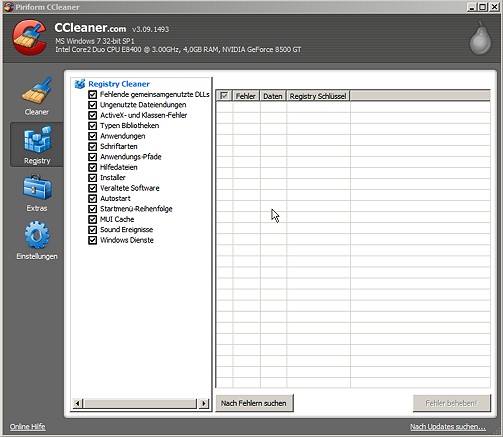
Task: Toggle Windows Dienste checkbox
Action: pos(92,240)
